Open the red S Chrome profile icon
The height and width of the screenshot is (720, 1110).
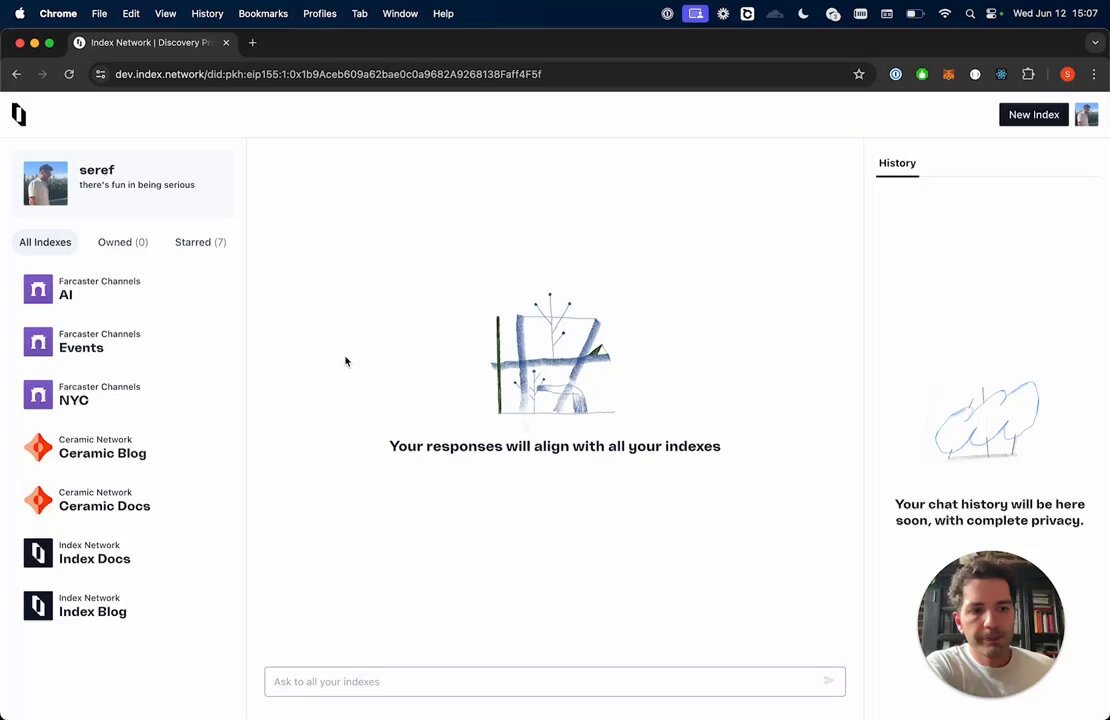click(1068, 74)
